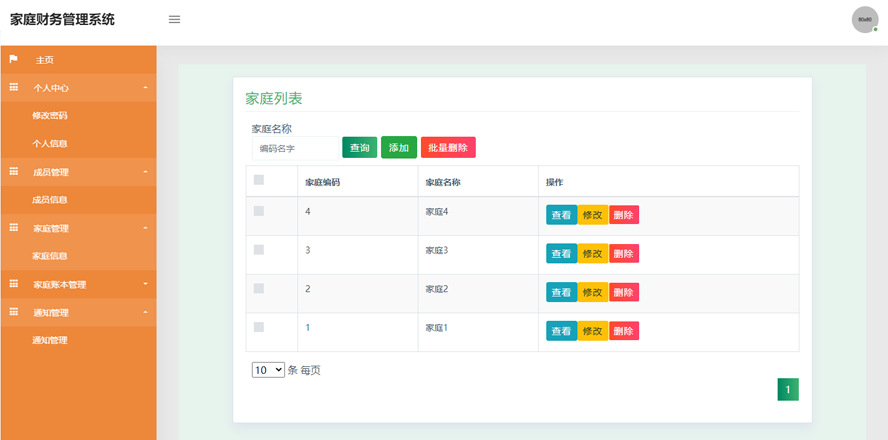Viewport: 888px width, 440px height.
Task: Collapse the 家庭管理 section arrow
Action: click(x=146, y=228)
